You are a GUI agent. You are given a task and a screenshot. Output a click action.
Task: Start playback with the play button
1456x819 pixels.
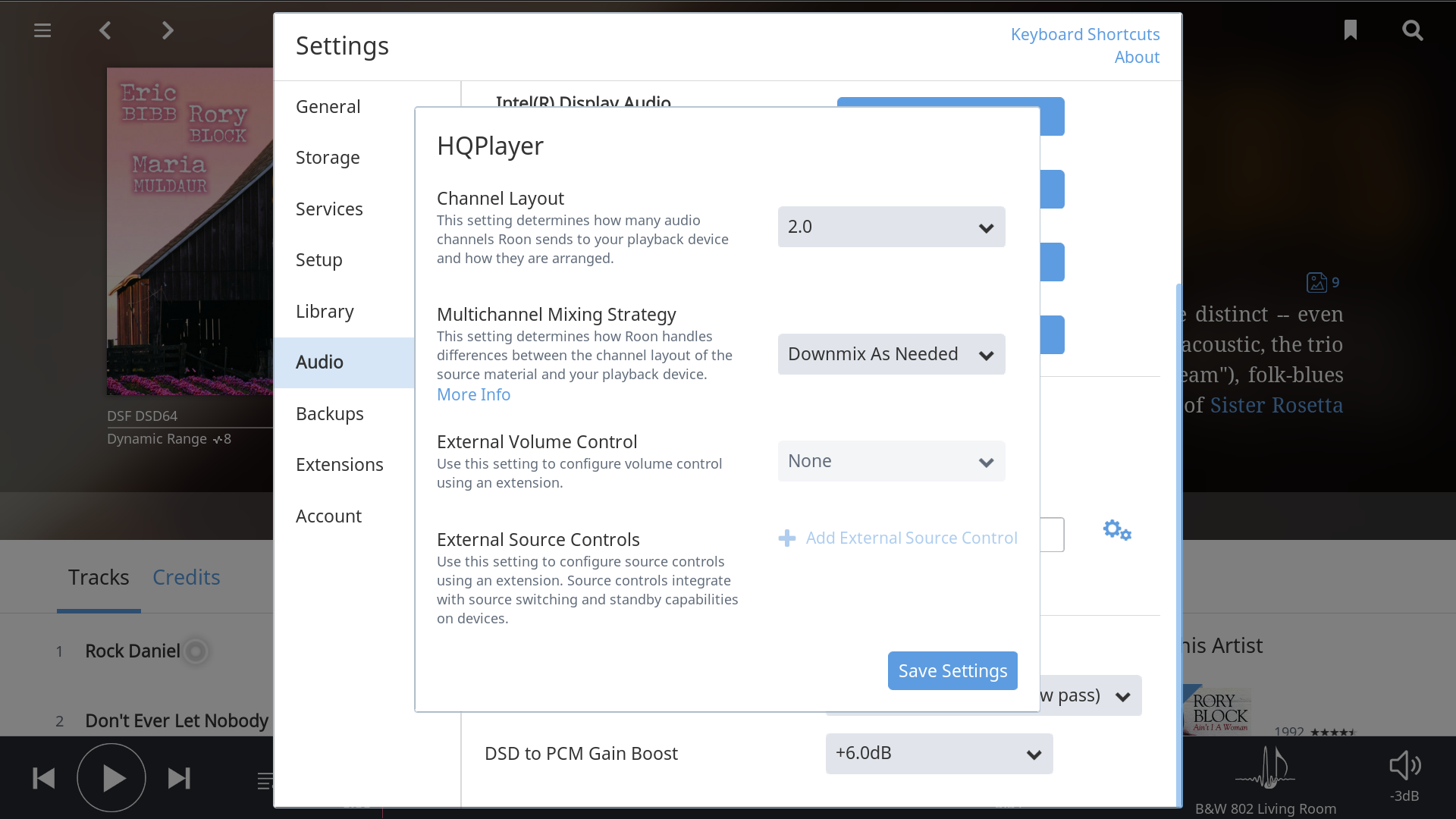tap(111, 778)
